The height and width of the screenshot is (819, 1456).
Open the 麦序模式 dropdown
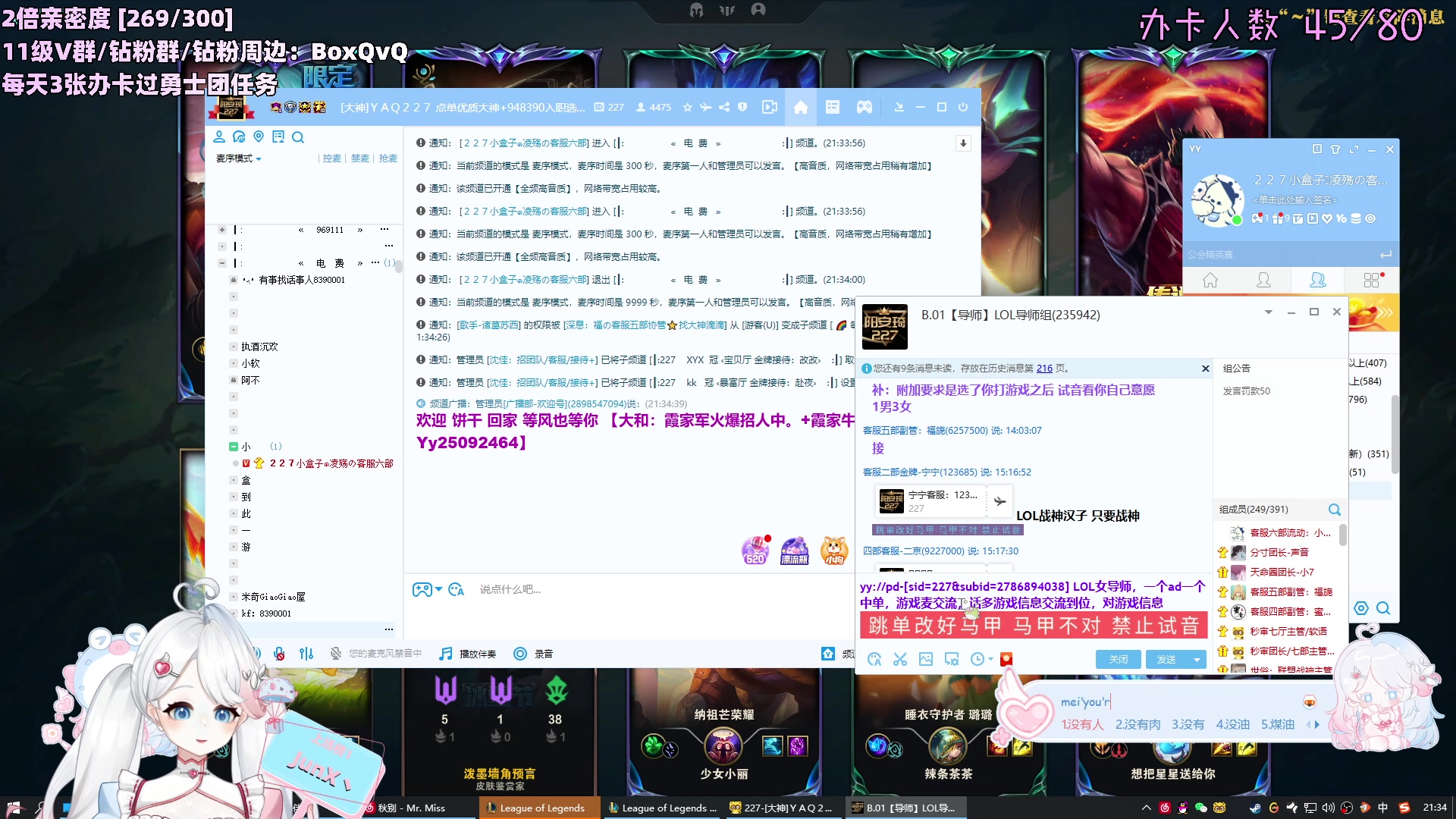coord(237,158)
